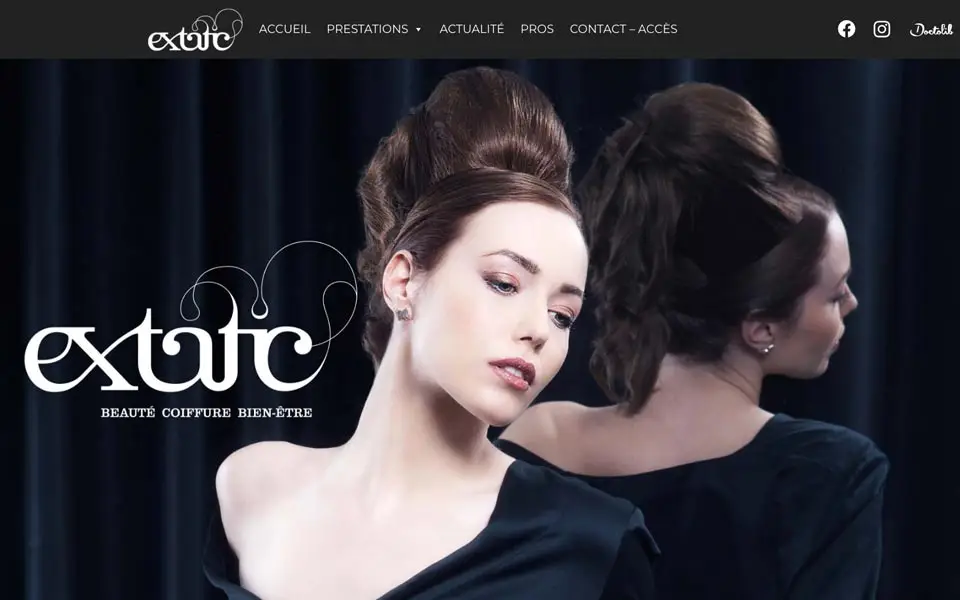Click the front woman's red lips
The width and height of the screenshot is (960, 600).
tap(514, 371)
